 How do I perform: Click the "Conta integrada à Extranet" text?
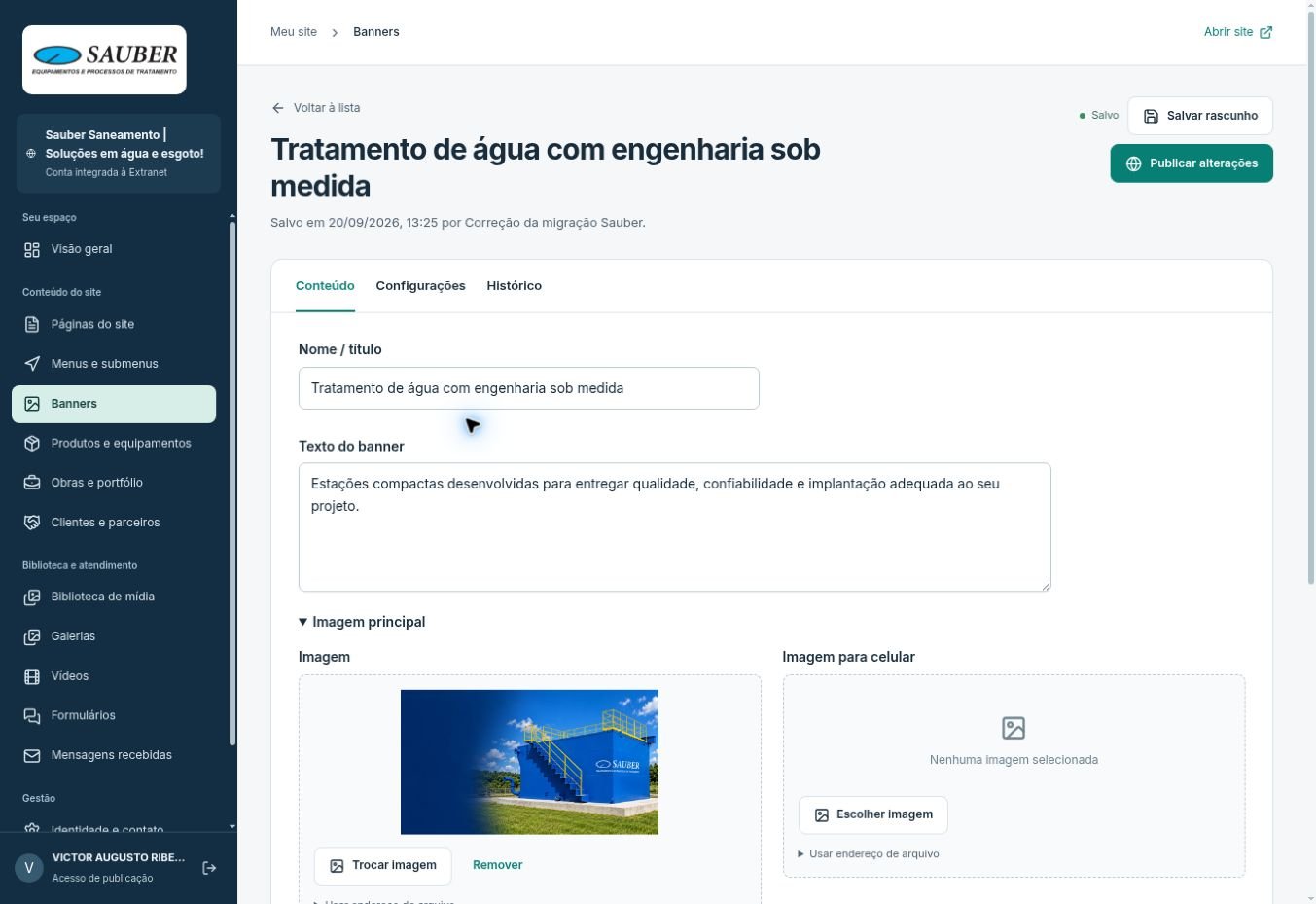[x=106, y=173]
